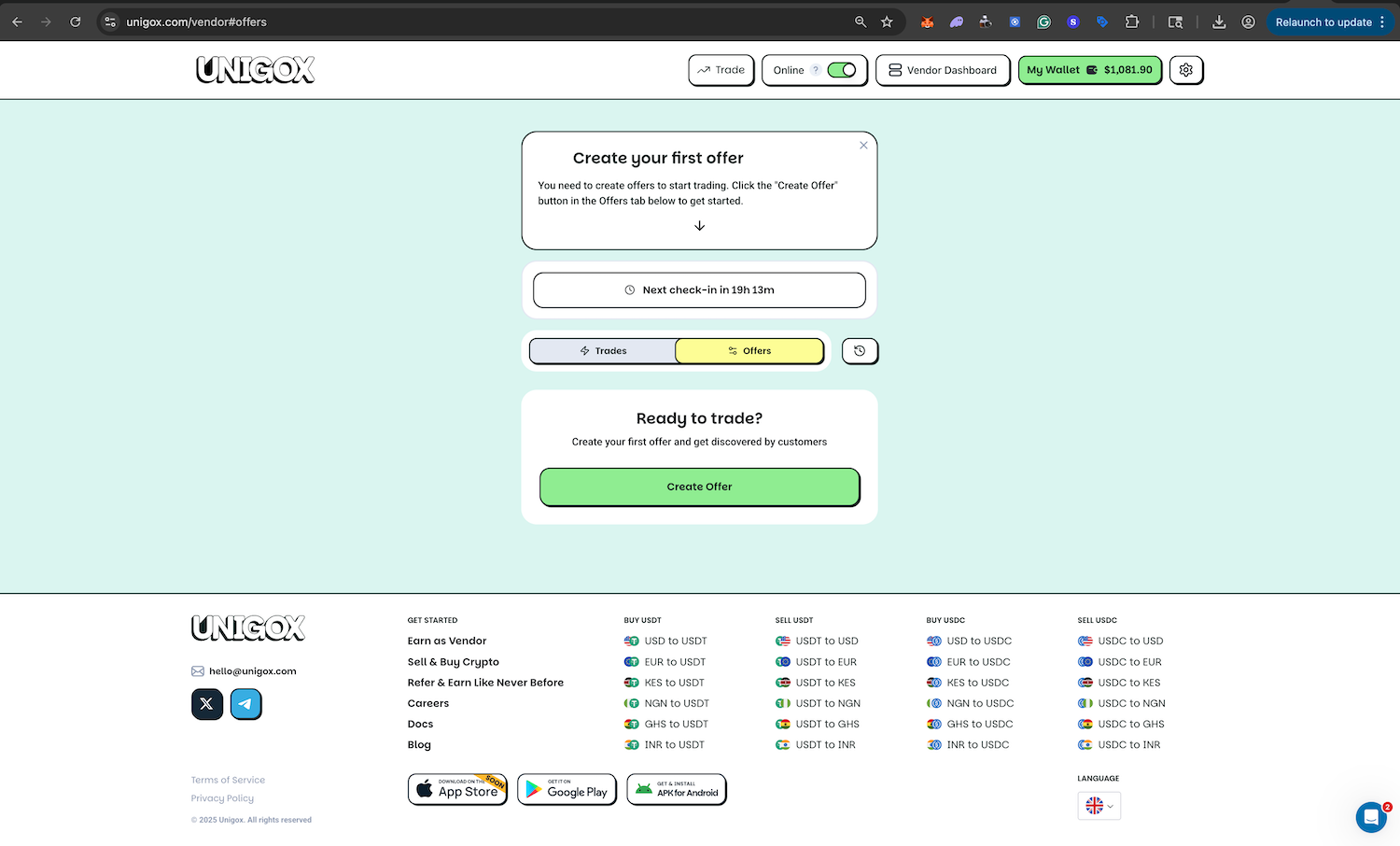Image resolution: width=1400 pixels, height=846 pixels.
Task: Select the Offers tab
Action: [749, 350]
